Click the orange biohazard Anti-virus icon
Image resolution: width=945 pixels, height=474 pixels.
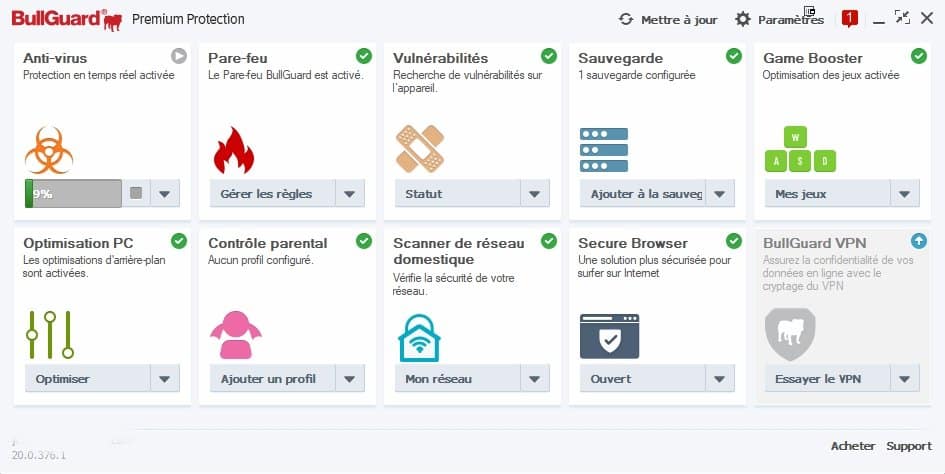click(49, 150)
